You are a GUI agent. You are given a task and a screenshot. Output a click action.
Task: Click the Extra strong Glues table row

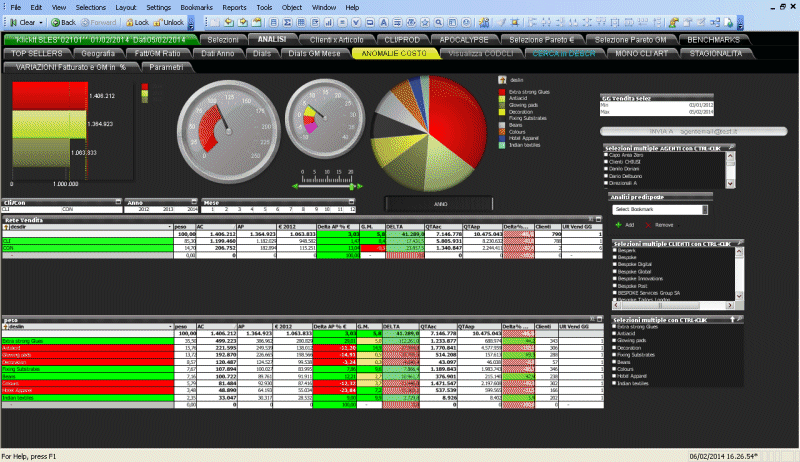coord(302,341)
